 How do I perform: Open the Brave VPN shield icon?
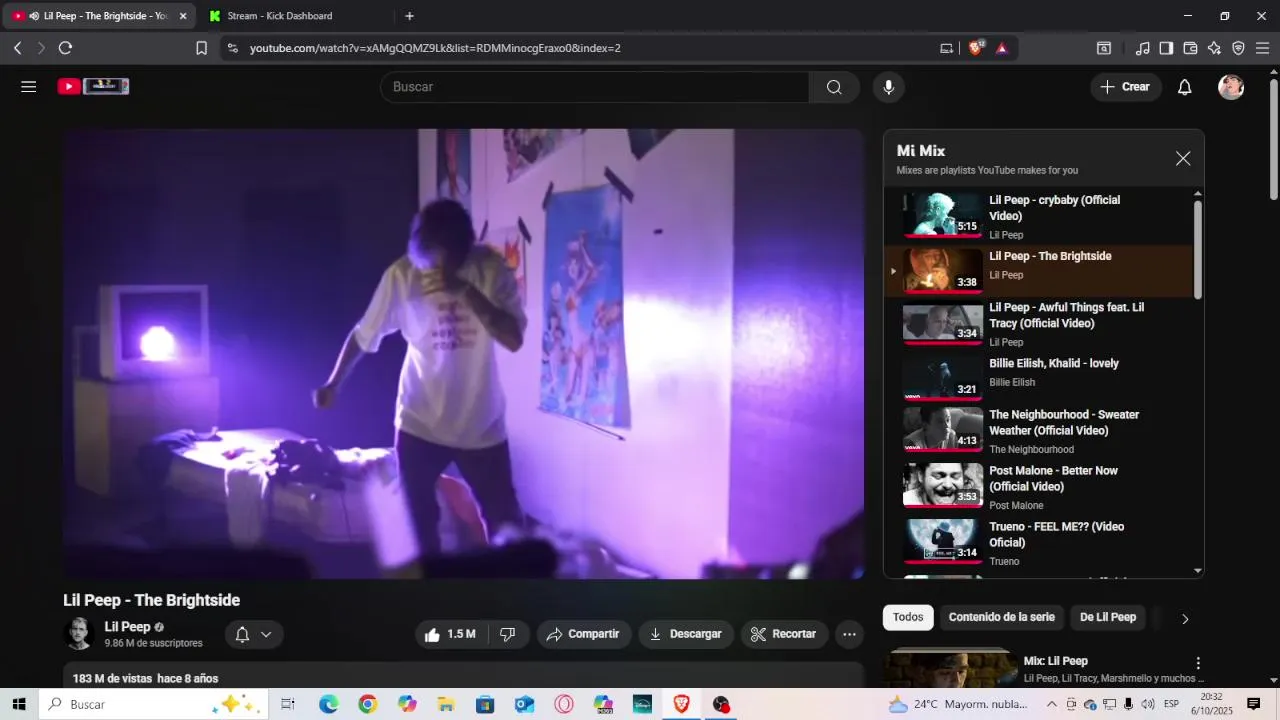pyautogui.click(x=1238, y=47)
